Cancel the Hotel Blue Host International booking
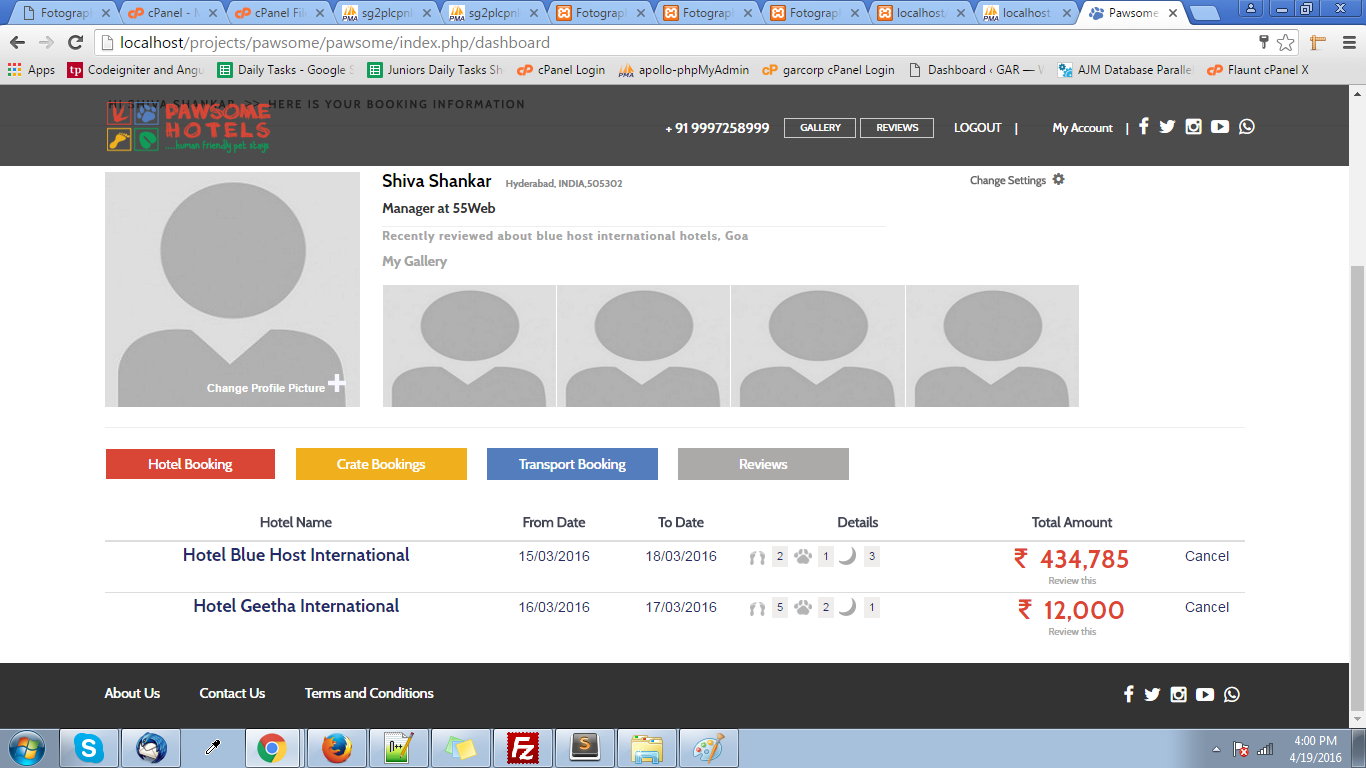Image resolution: width=1366 pixels, height=768 pixels. click(1206, 556)
